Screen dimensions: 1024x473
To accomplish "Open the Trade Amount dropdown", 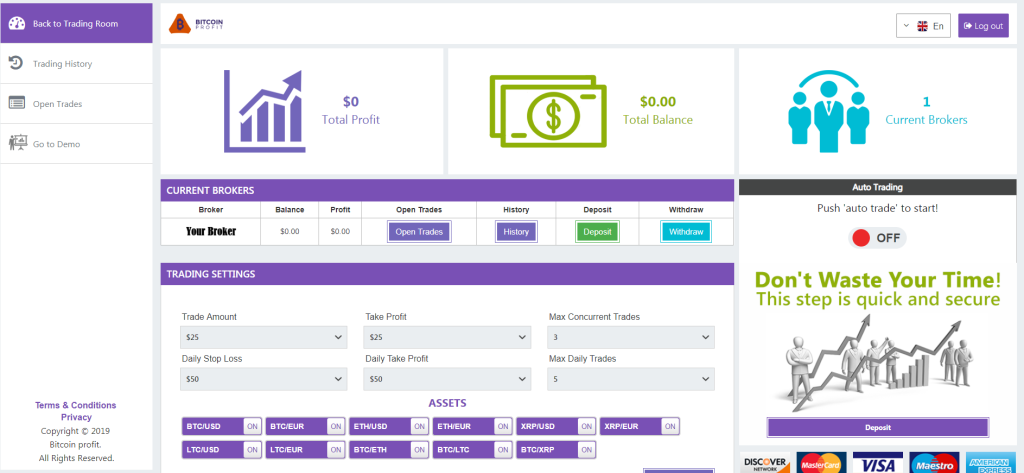I will (264, 338).
